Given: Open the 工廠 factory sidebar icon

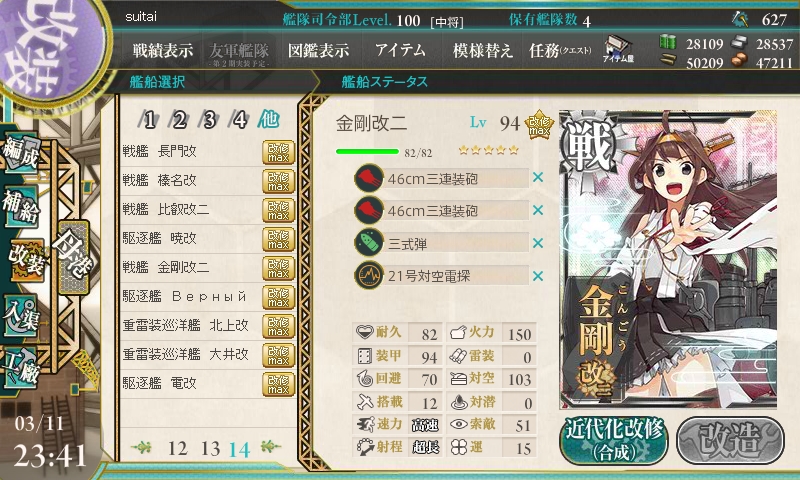Looking at the screenshot, I should [21, 368].
